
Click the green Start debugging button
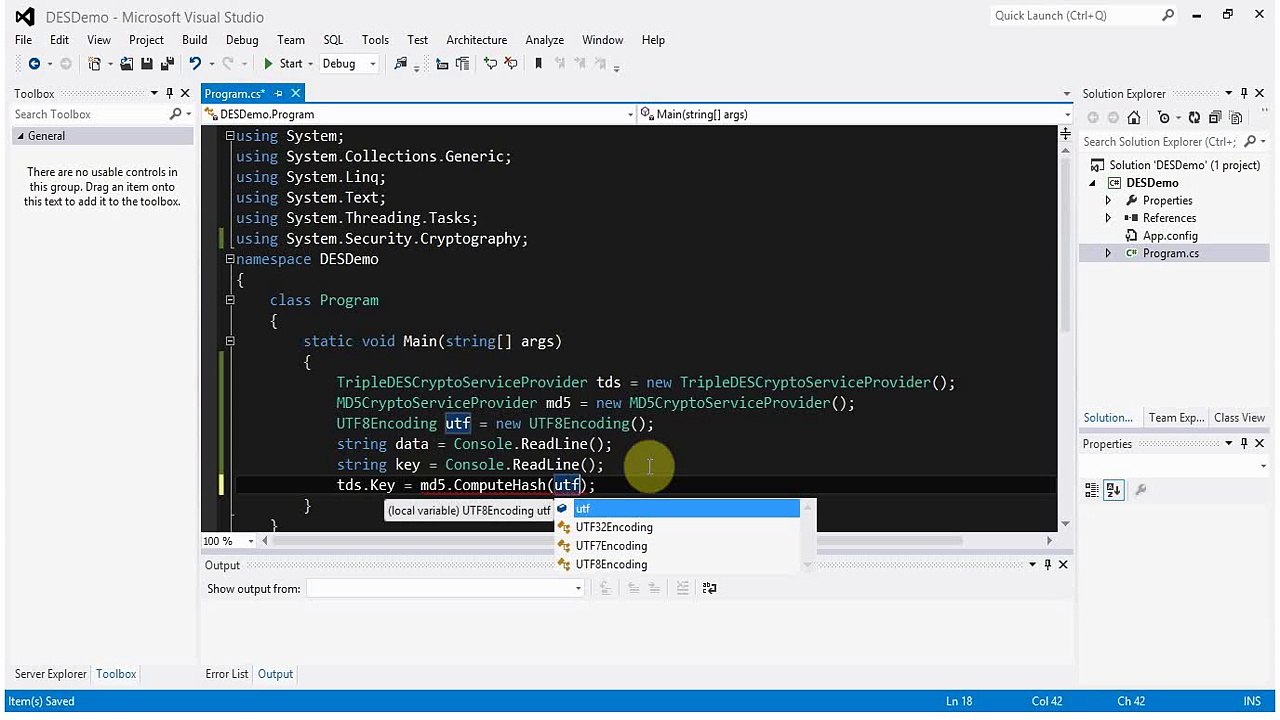click(x=283, y=64)
